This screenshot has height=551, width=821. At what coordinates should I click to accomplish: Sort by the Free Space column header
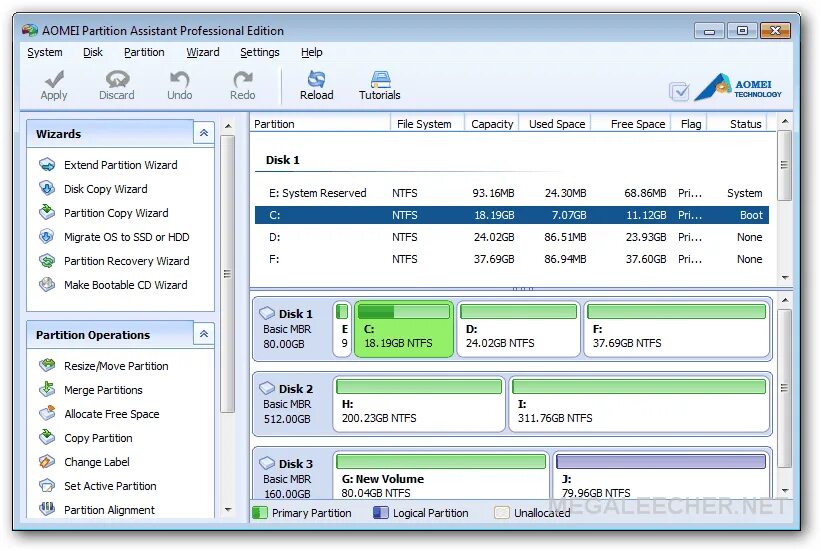click(x=631, y=124)
